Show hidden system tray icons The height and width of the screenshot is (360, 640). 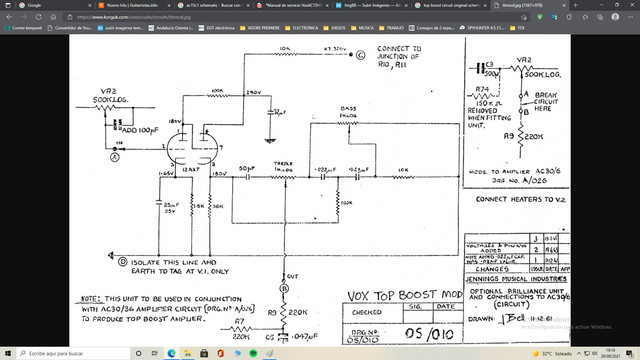(579, 353)
